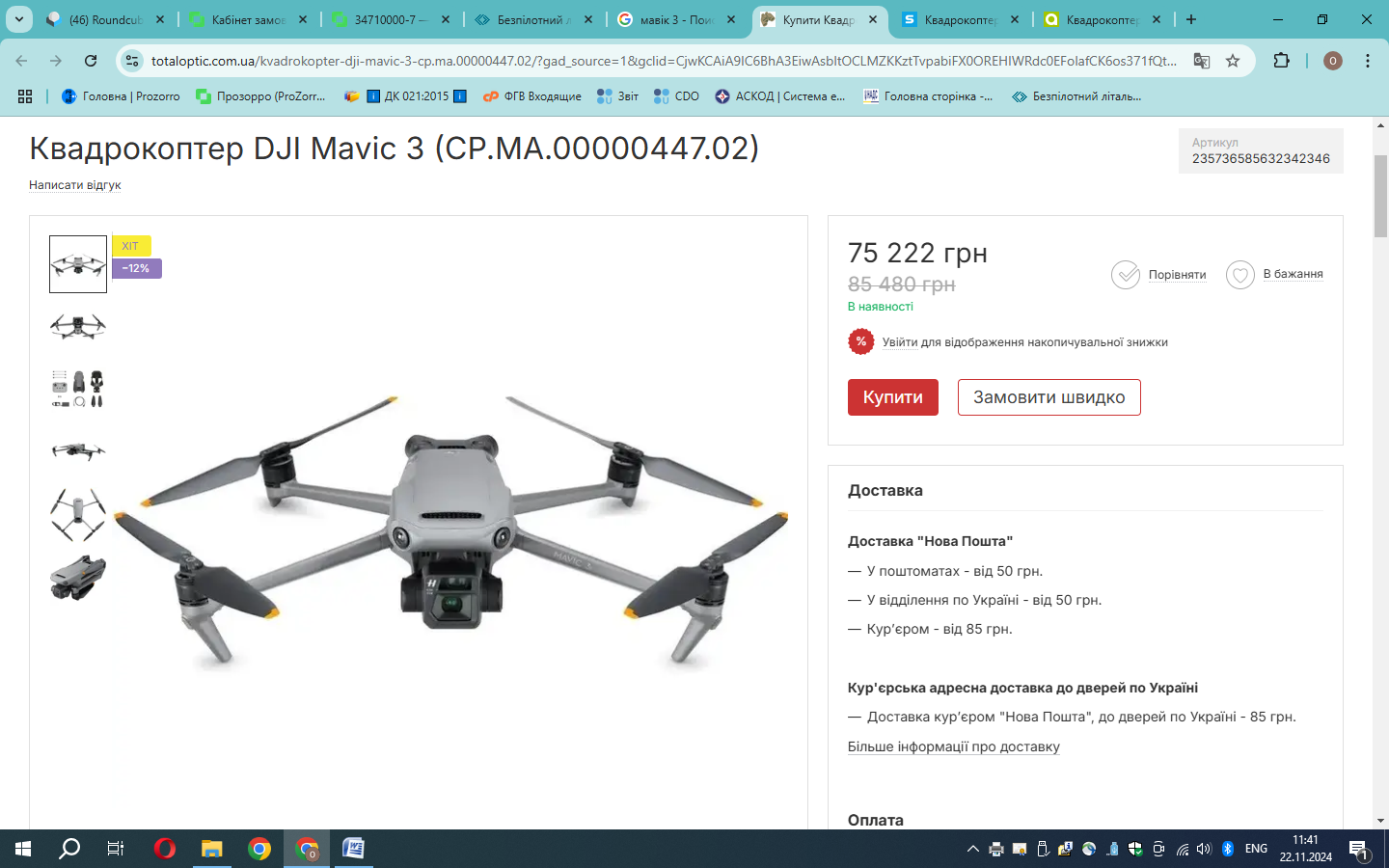Launch Opera from the taskbar
The height and width of the screenshot is (868, 1389).
165,849
